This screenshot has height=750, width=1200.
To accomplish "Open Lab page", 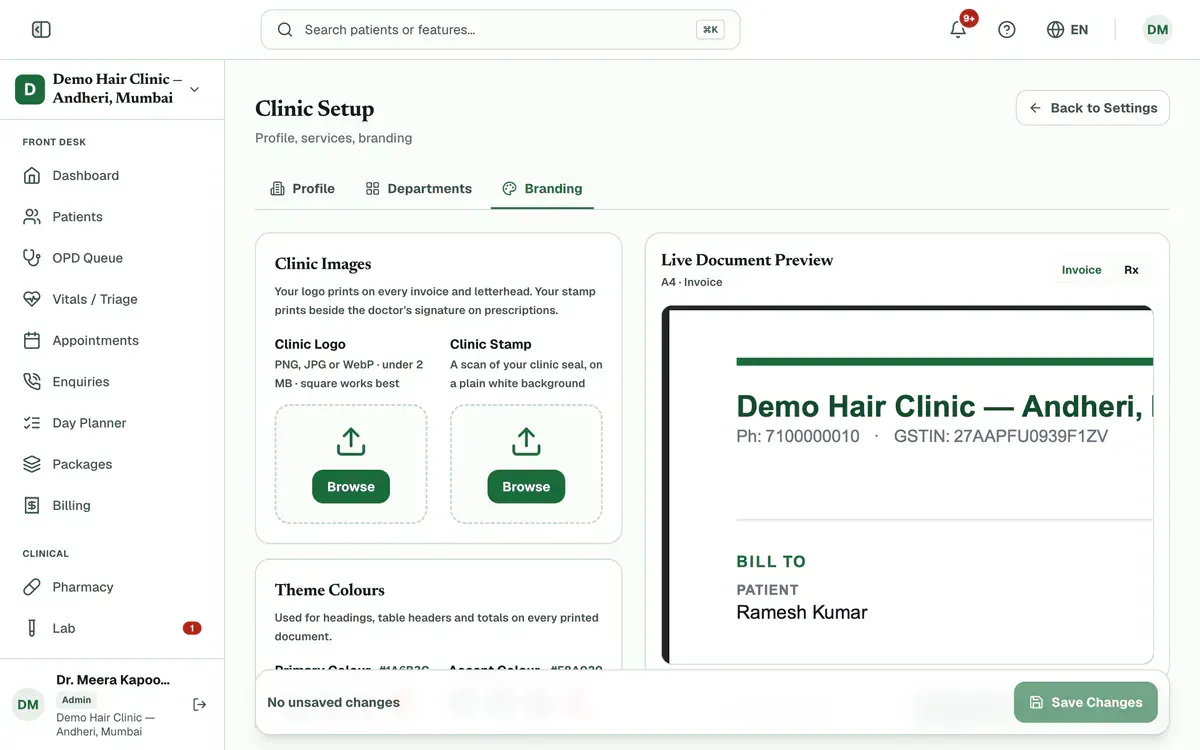I will (x=112, y=628).
